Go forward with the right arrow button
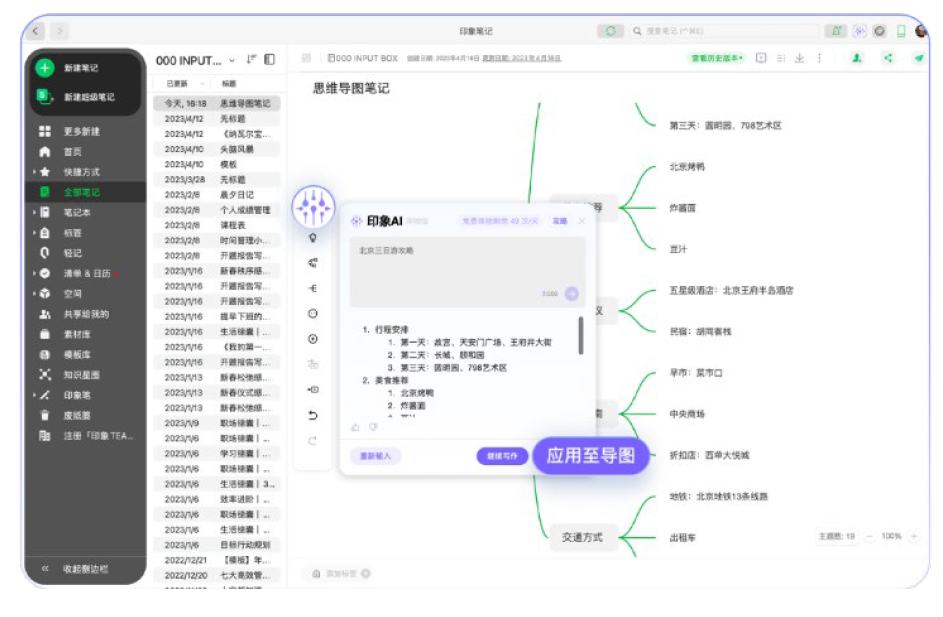 (x=60, y=31)
